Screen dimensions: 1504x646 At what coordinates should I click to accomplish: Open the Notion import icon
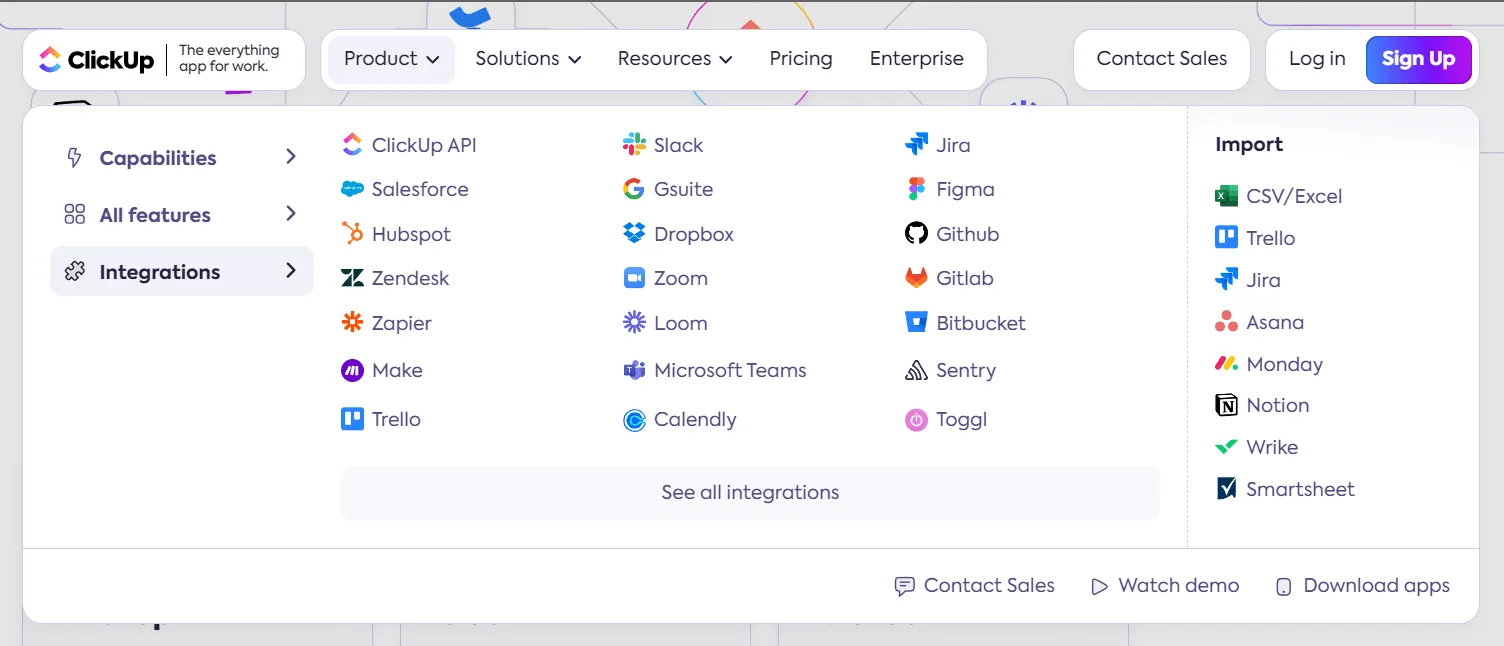1226,405
